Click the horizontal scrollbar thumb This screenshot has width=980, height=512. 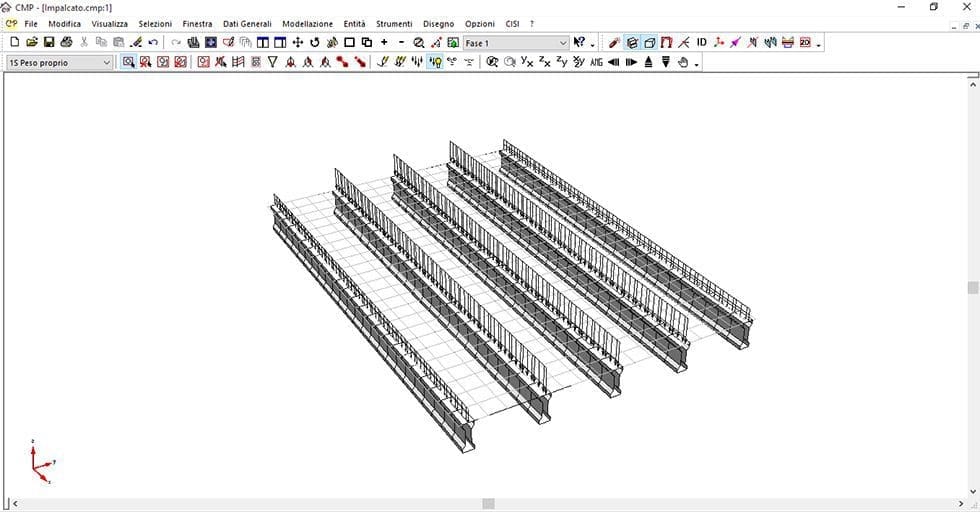pos(486,505)
